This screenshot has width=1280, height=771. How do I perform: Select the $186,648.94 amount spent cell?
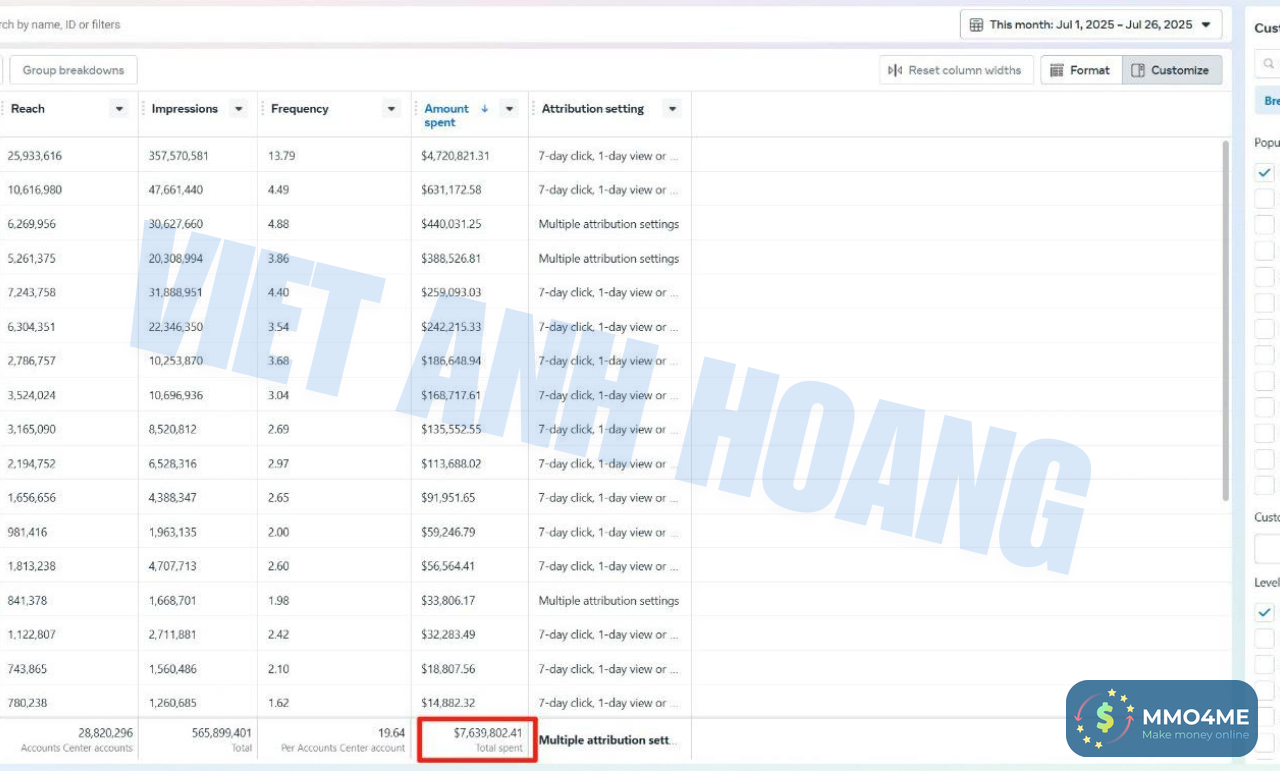pyautogui.click(x=451, y=361)
